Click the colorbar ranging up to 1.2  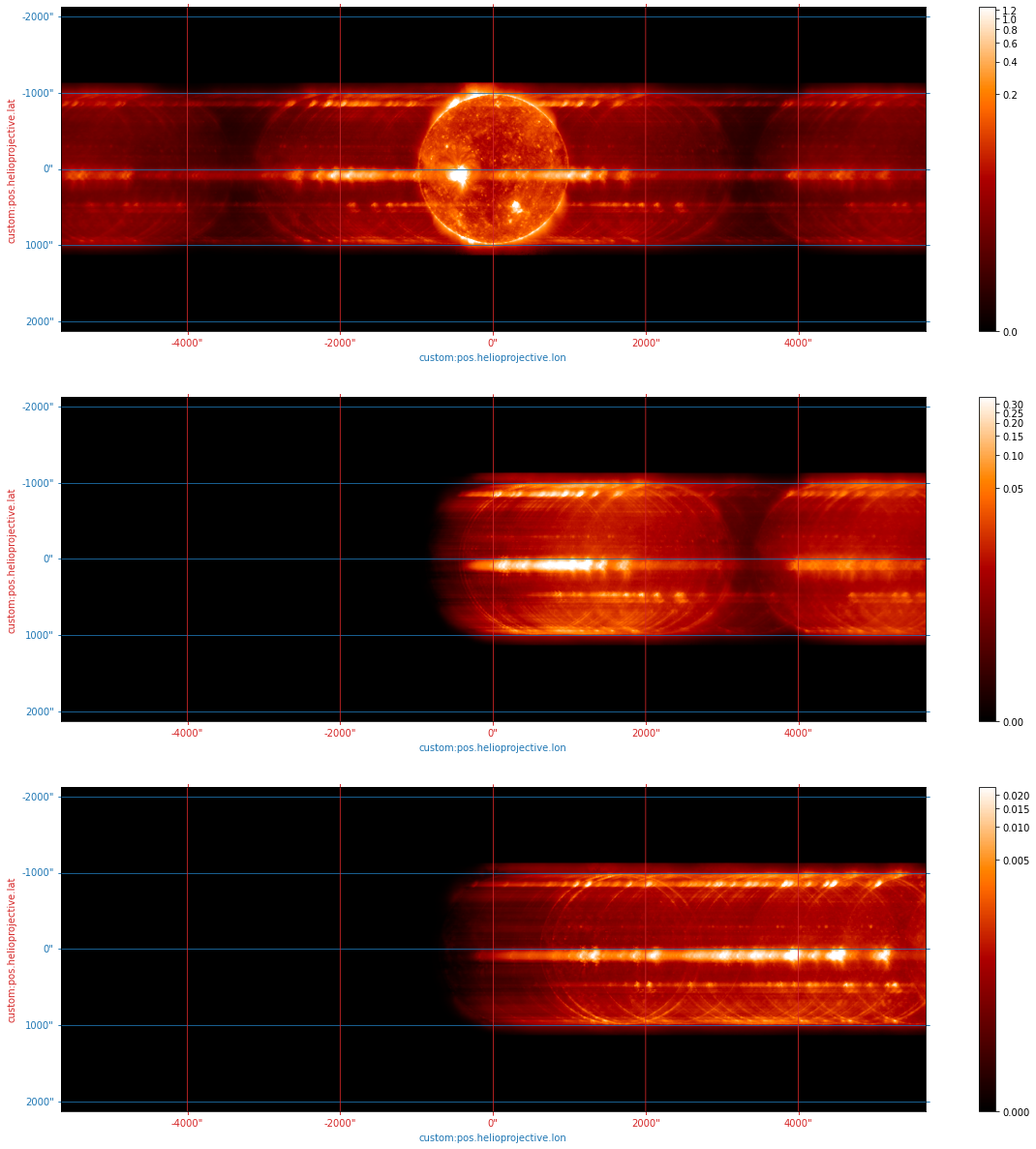coord(987,169)
